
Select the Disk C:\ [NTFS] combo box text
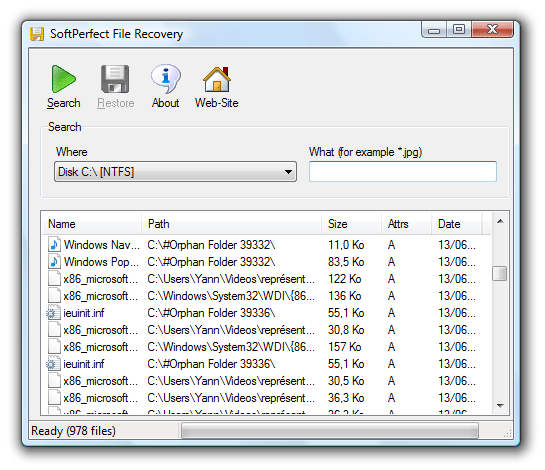tap(96, 172)
